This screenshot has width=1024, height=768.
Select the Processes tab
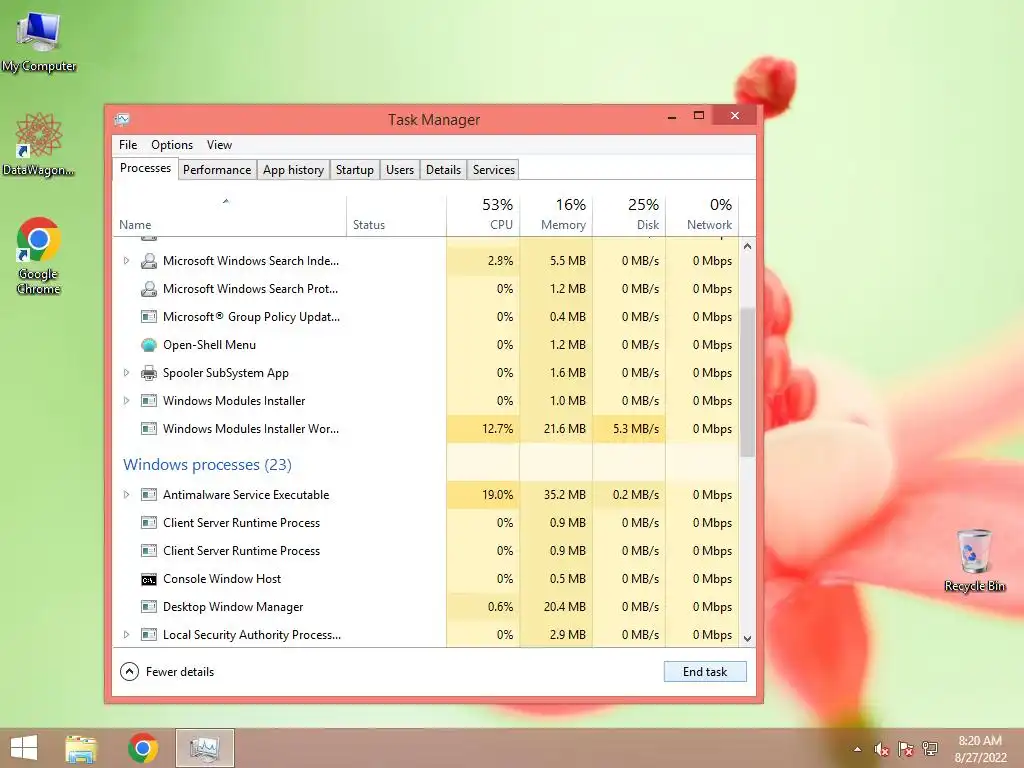point(145,168)
